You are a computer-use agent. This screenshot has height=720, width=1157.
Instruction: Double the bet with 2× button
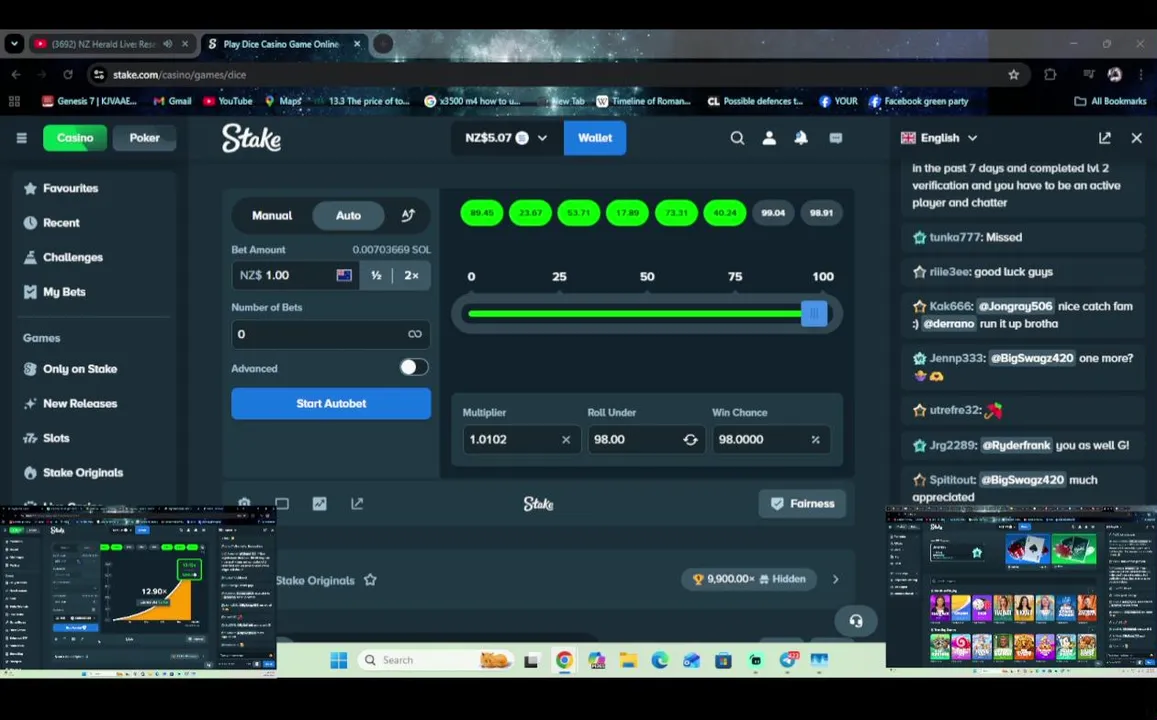pyautogui.click(x=411, y=275)
